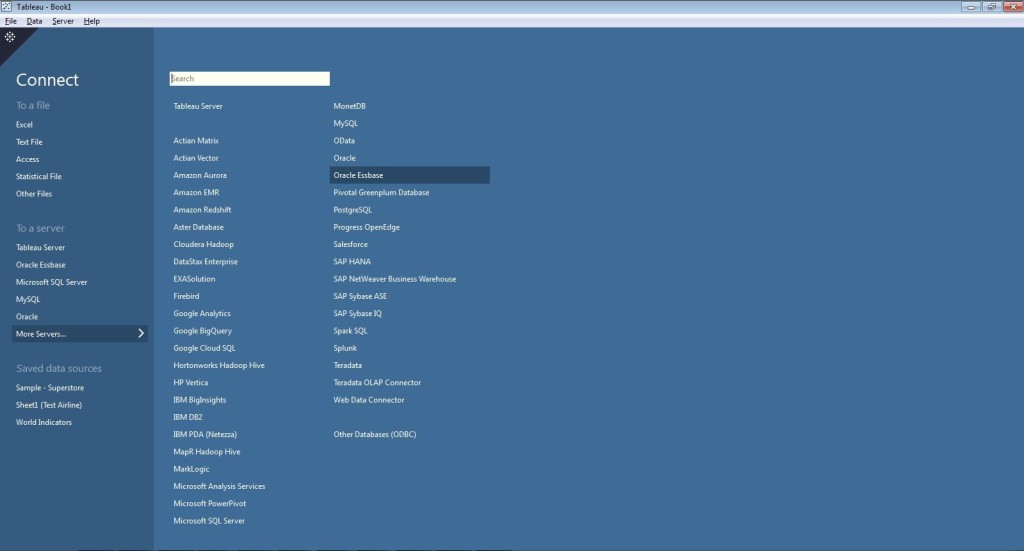Select MySQL in the server list
The height and width of the screenshot is (551, 1024).
(345, 123)
